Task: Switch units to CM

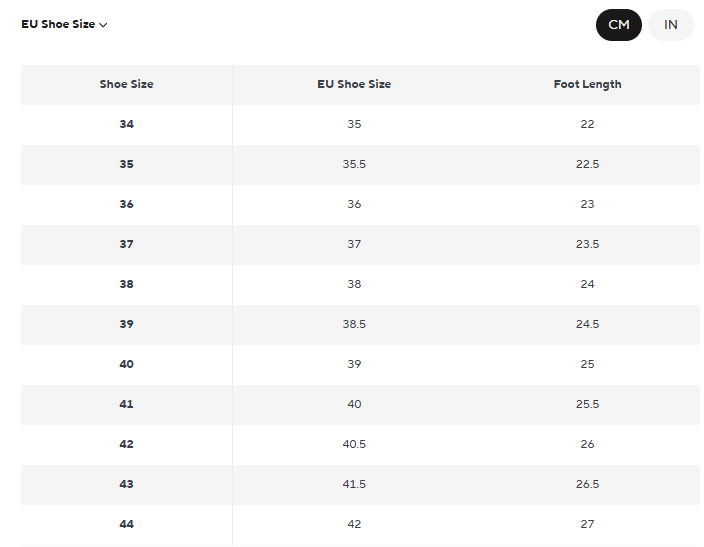Action: (619, 25)
